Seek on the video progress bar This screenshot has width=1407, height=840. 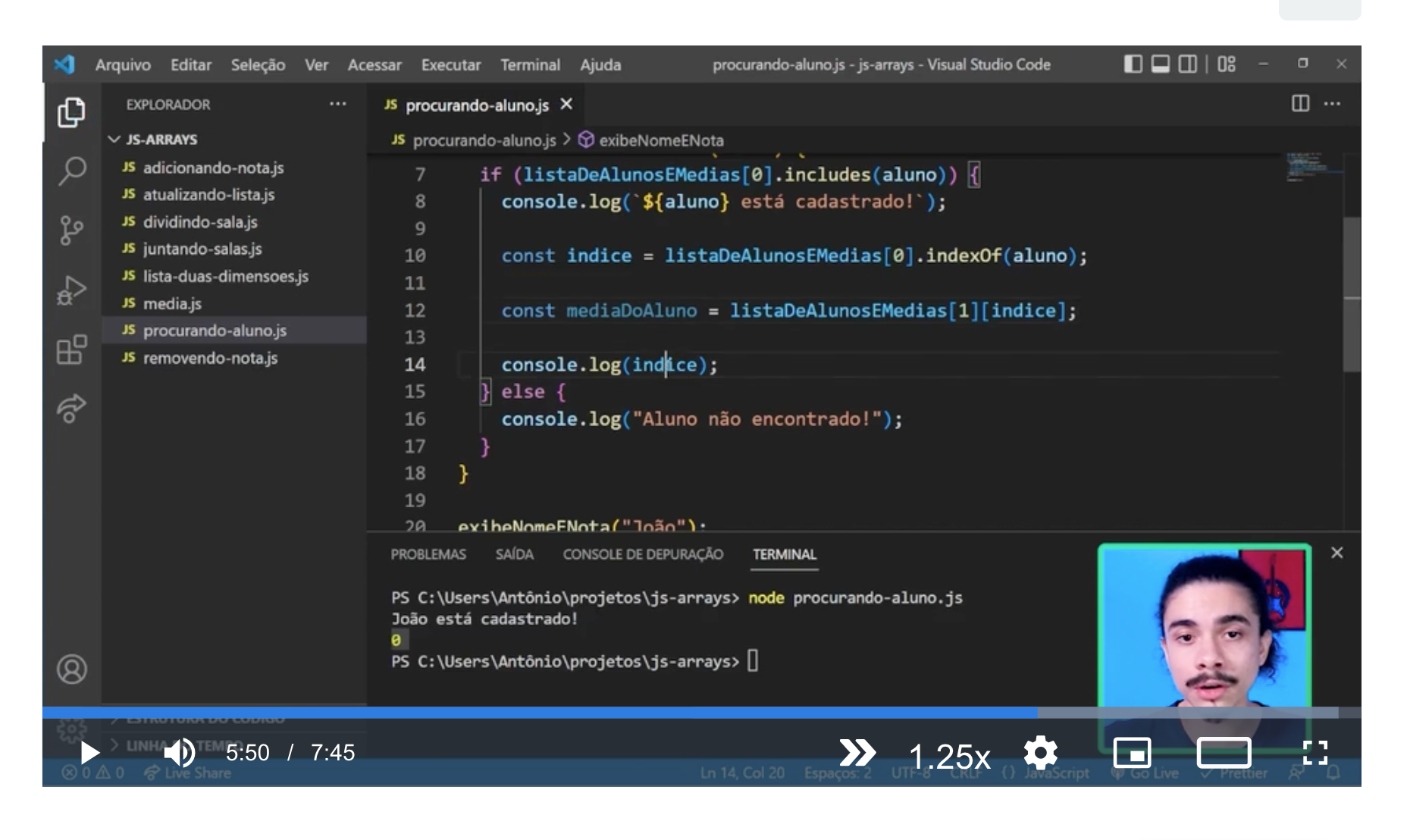click(x=701, y=713)
